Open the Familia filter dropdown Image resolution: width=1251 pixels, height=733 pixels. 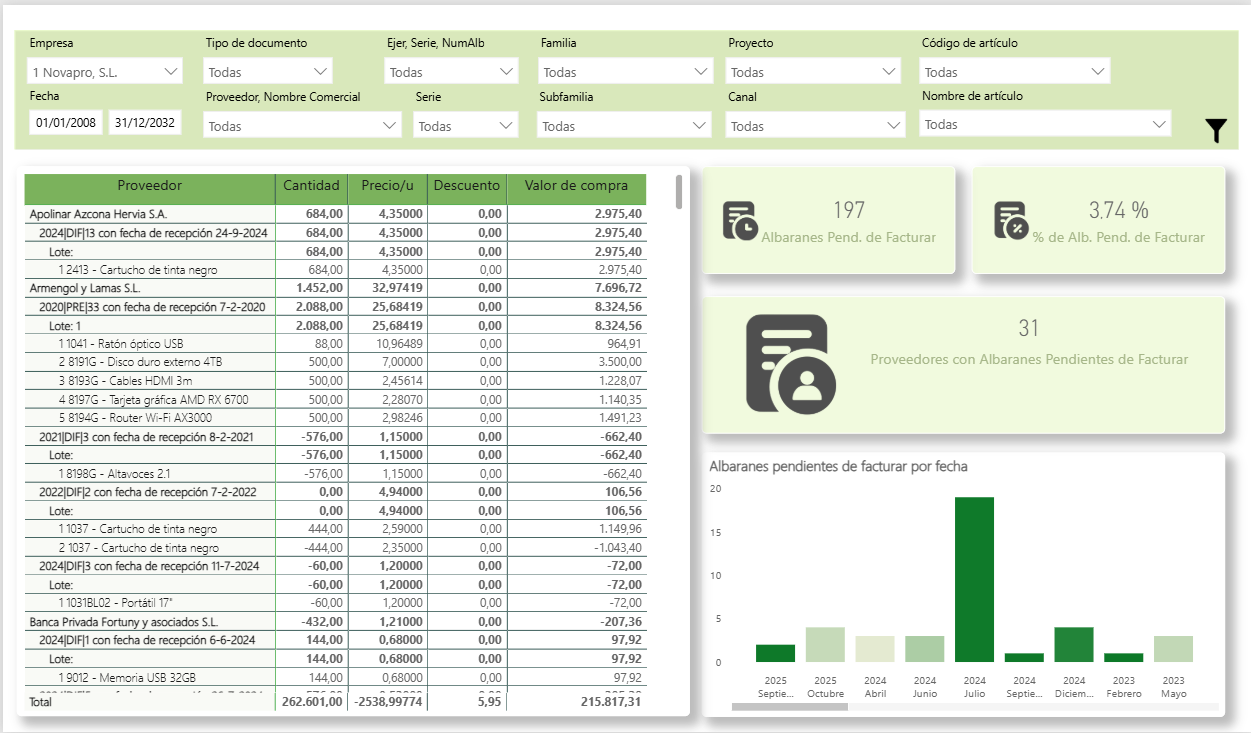point(625,72)
